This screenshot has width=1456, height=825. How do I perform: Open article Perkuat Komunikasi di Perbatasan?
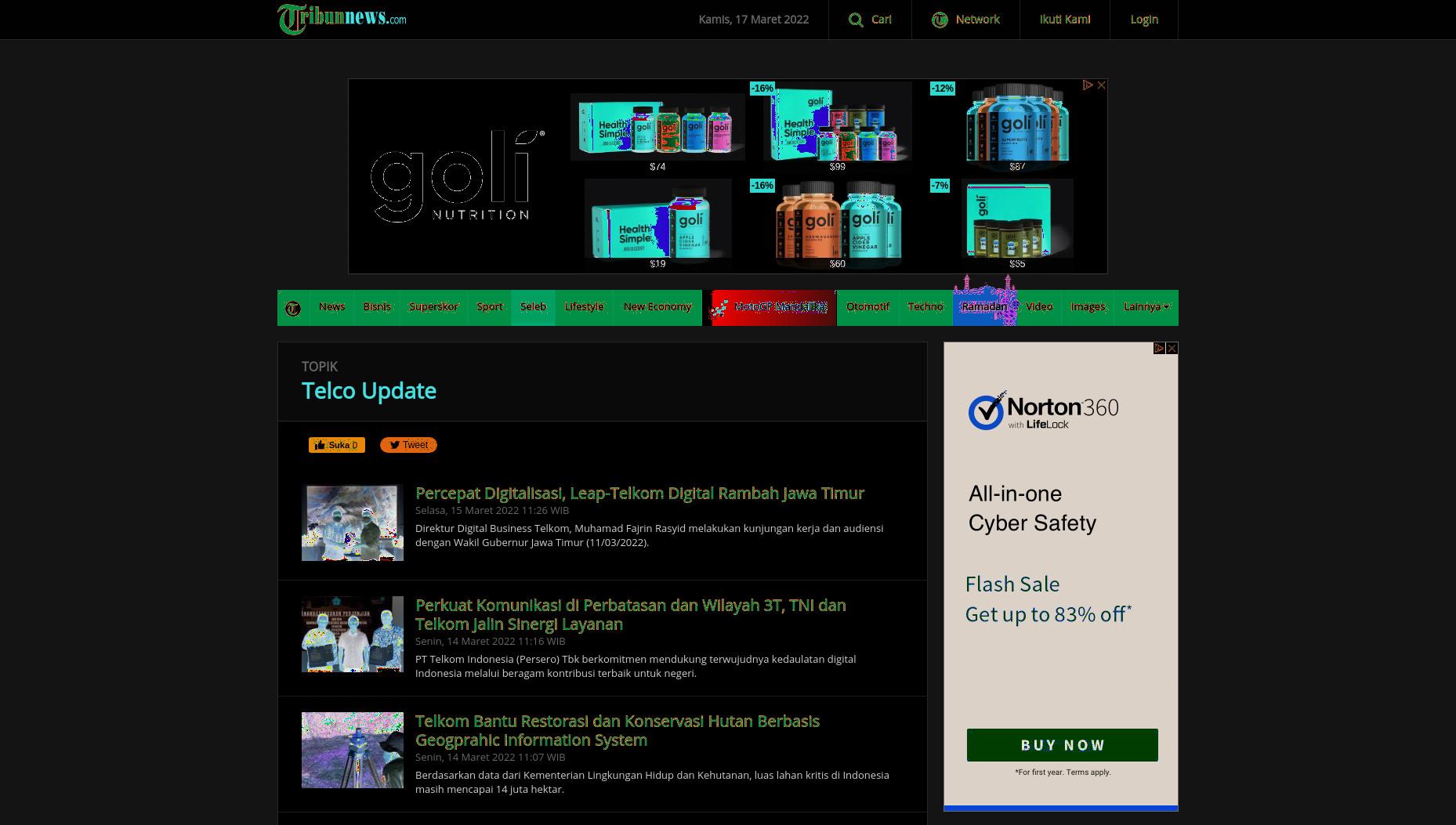tap(631, 615)
